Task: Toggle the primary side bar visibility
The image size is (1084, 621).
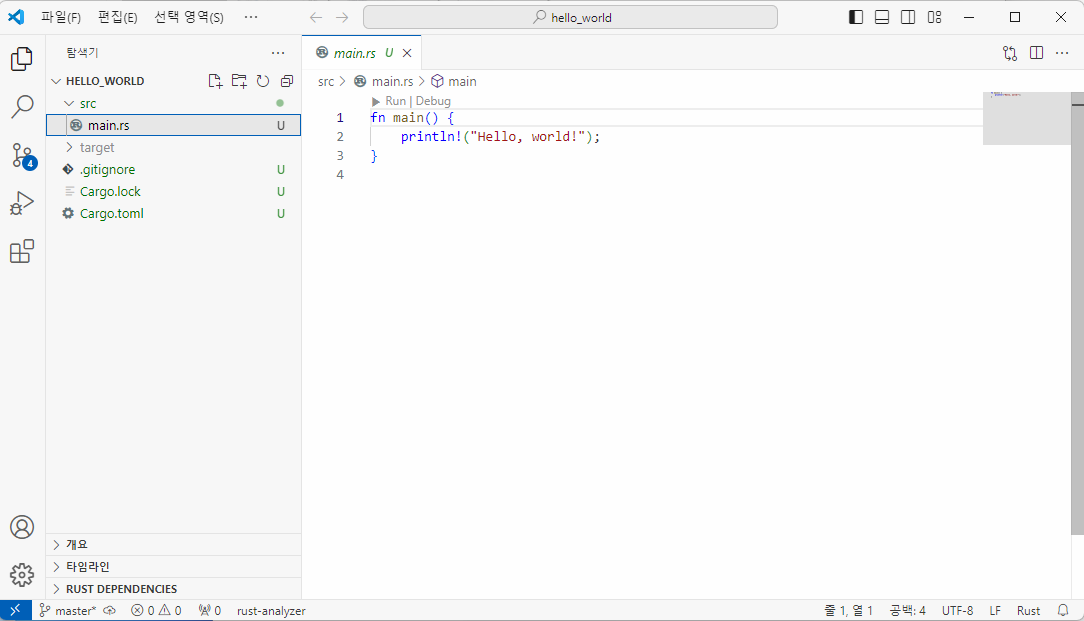Action: point(856,17)
